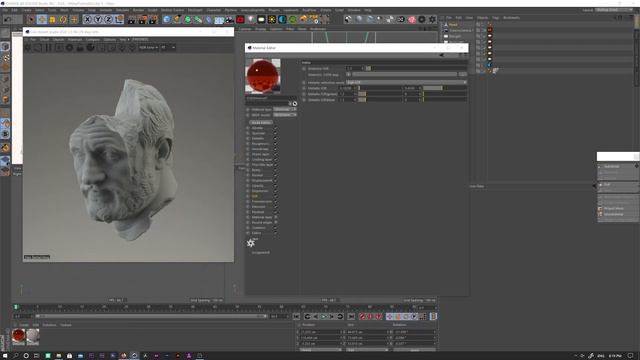This screenshot has width=640, height=360.
Task: Adjust the Dielectric 1/IOR map slider
Action: 404,75
